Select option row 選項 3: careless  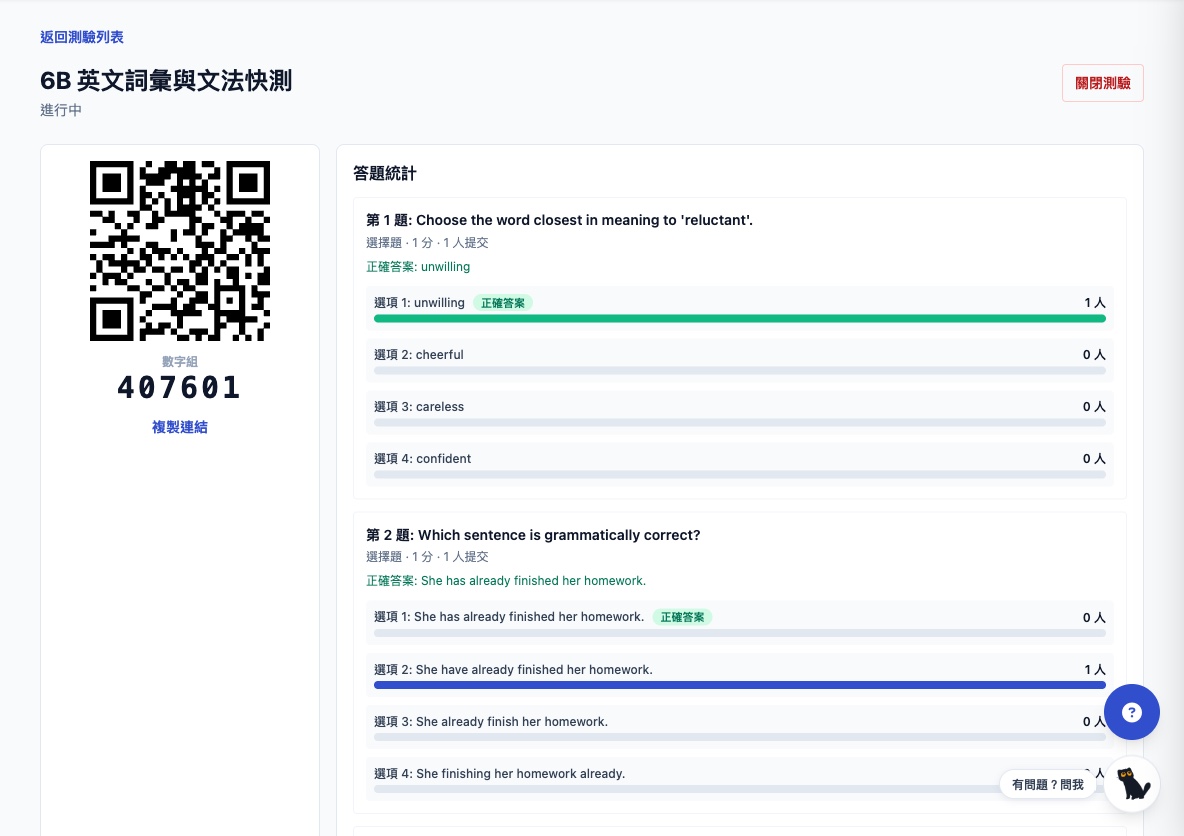click(x=739, y=411)
